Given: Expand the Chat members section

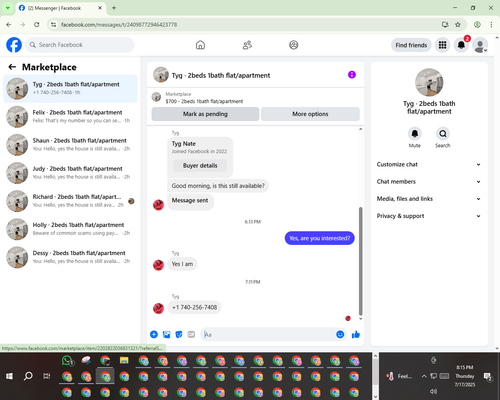Looking at the screenshot, I should pos(429,182).
